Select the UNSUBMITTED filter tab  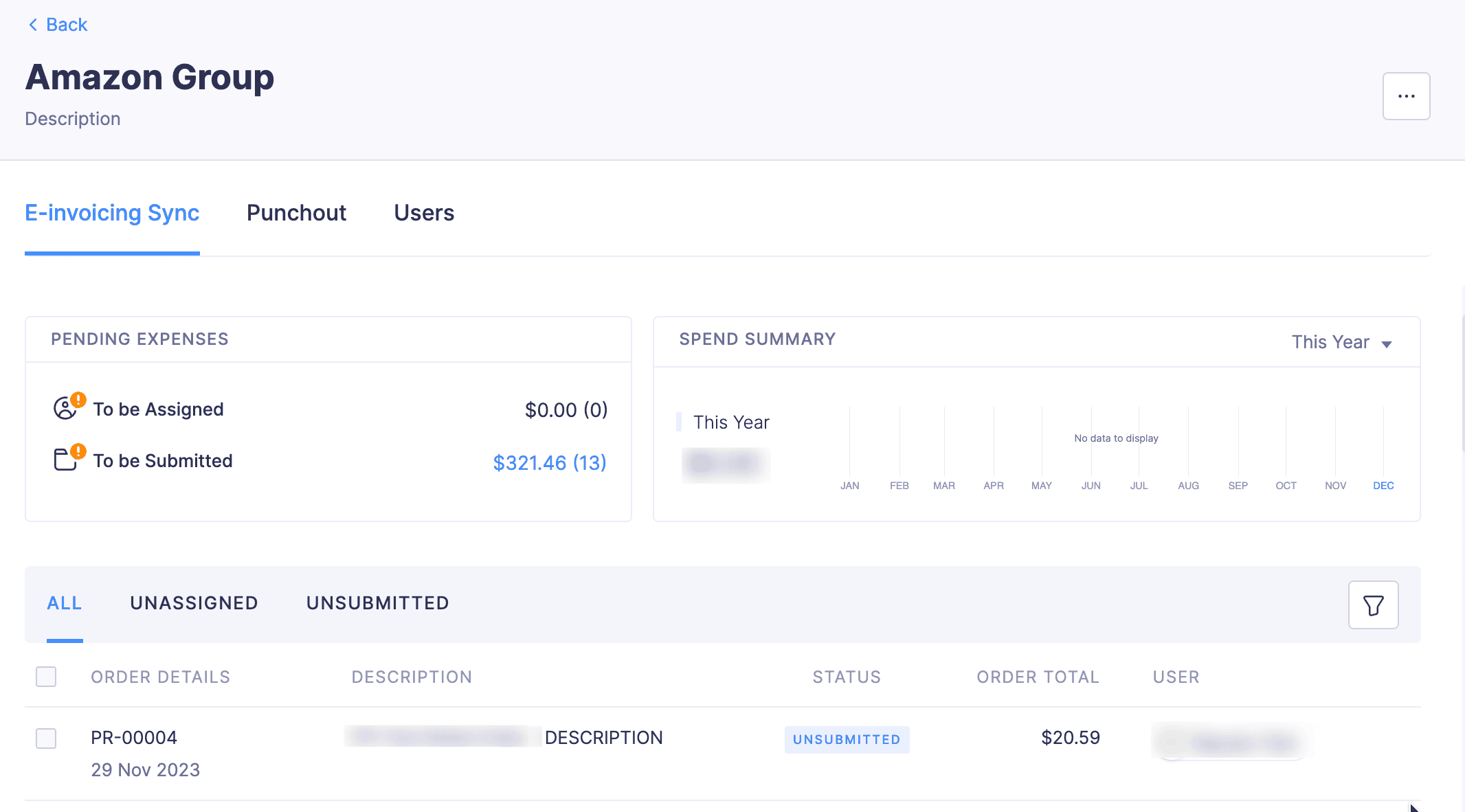click(377, 603)
